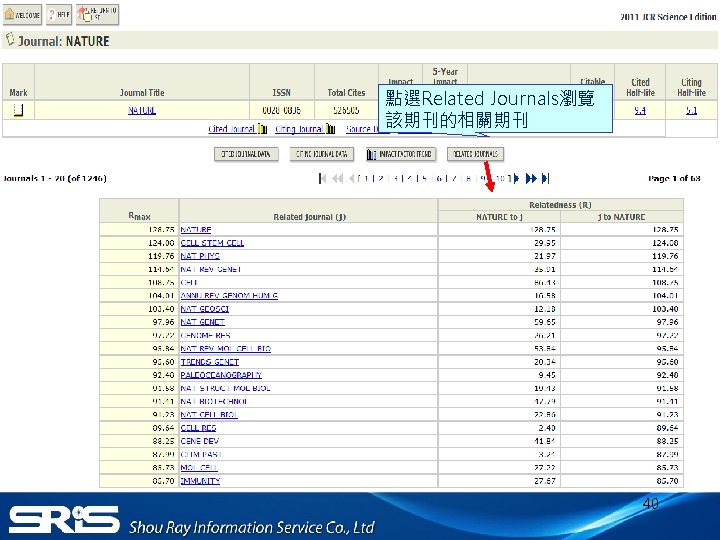720x540 pixels.
Task: Open the NATURE journal title link
Action: [141, 110]
